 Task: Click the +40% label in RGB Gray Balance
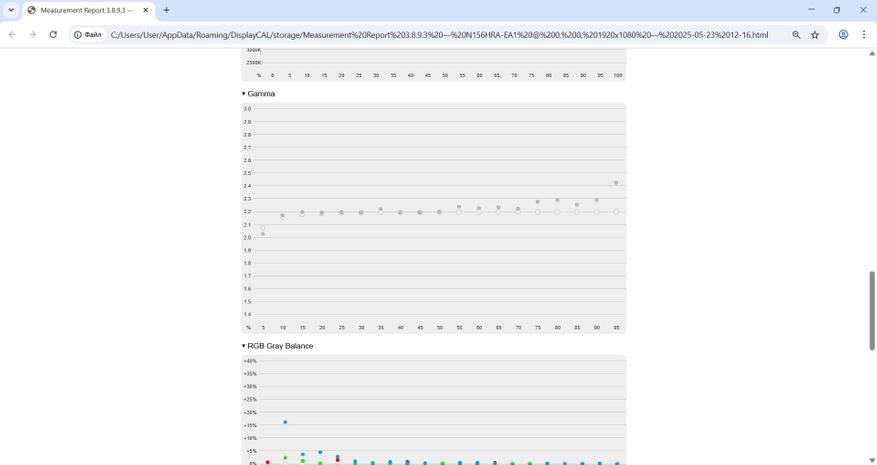(250, 361)
